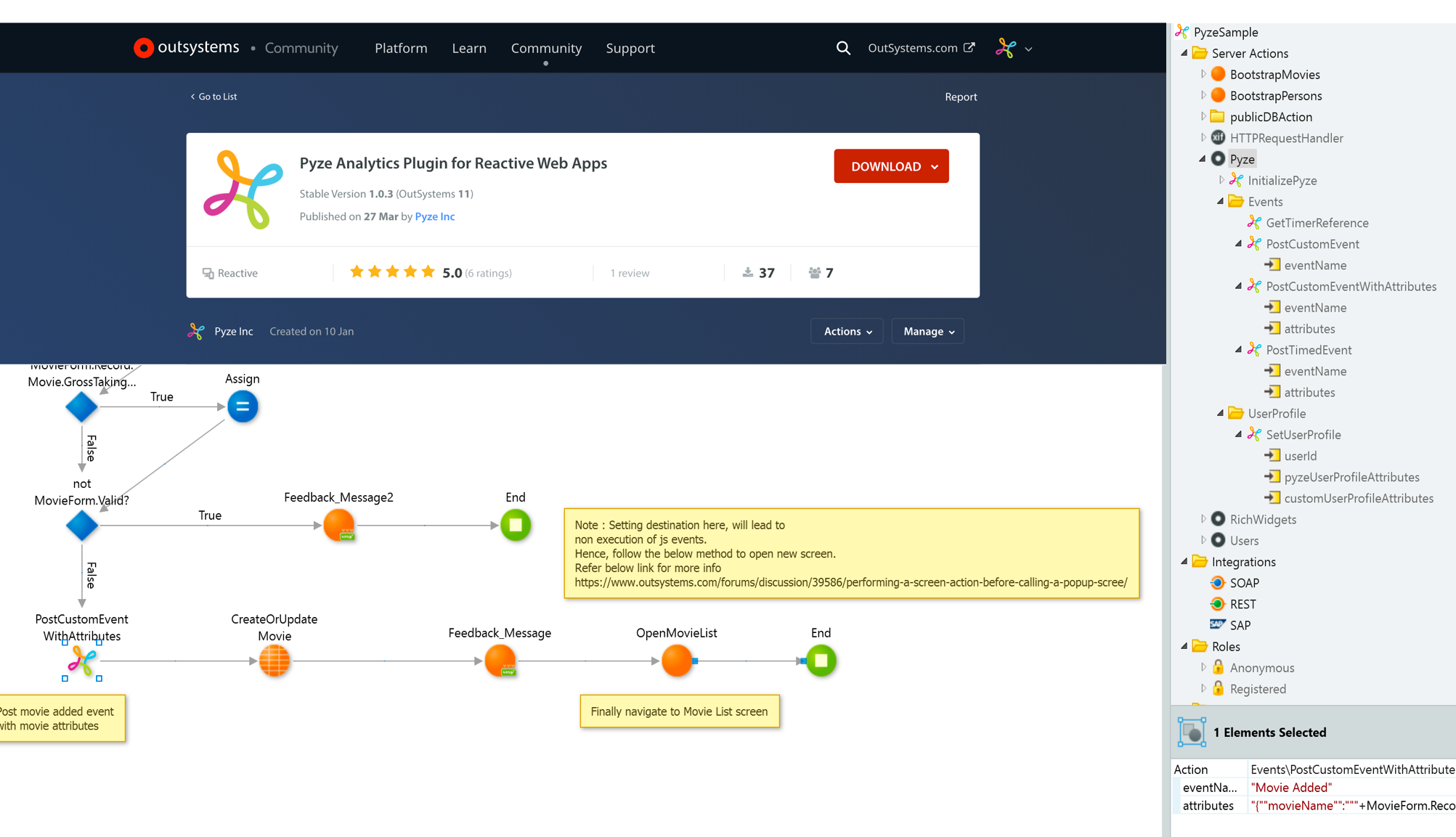This screenshot has height=837, width=1456.
Task: Click the SAP integration icon
Action: point(1218,624)
